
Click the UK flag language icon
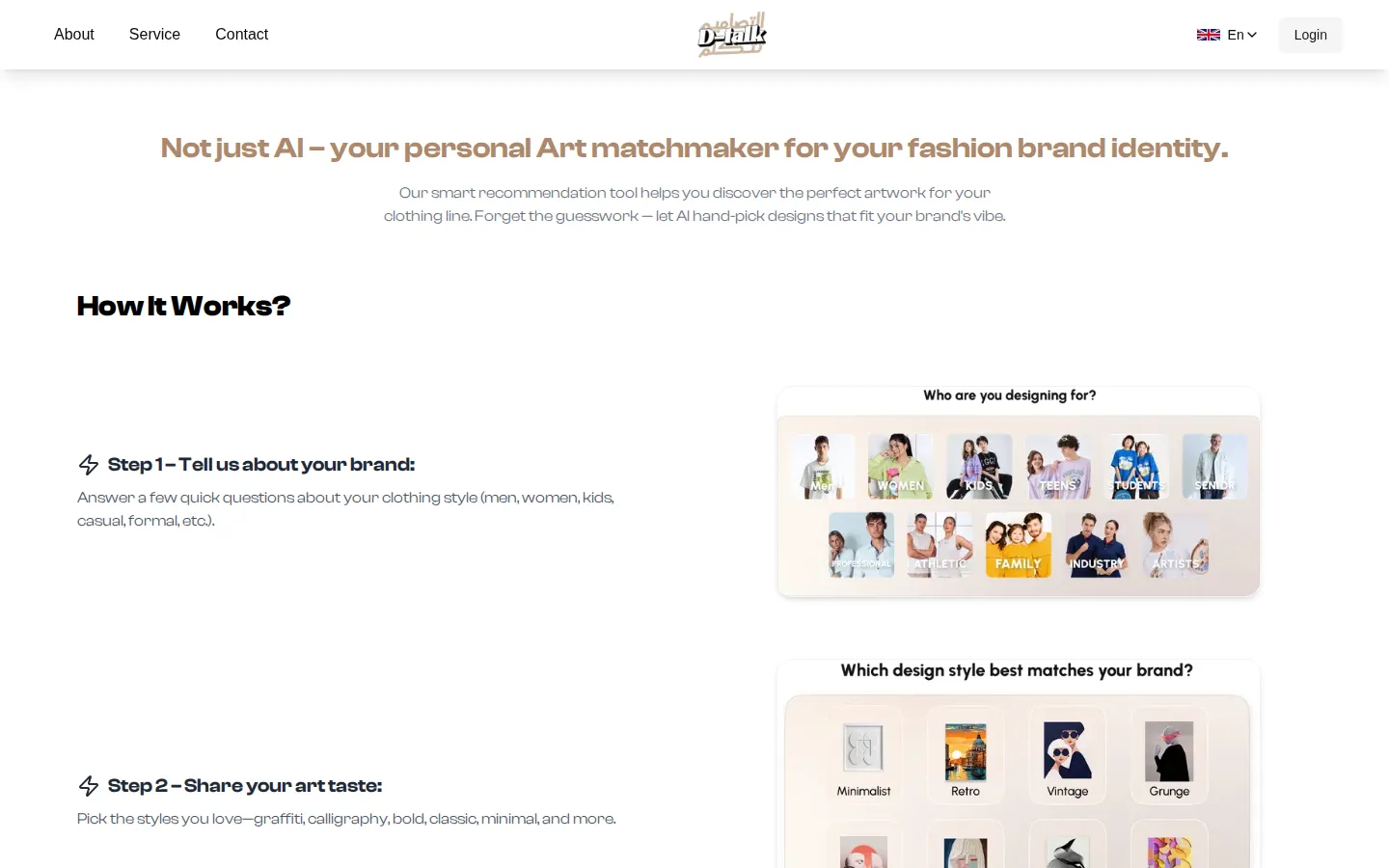tap(1208, 35)
